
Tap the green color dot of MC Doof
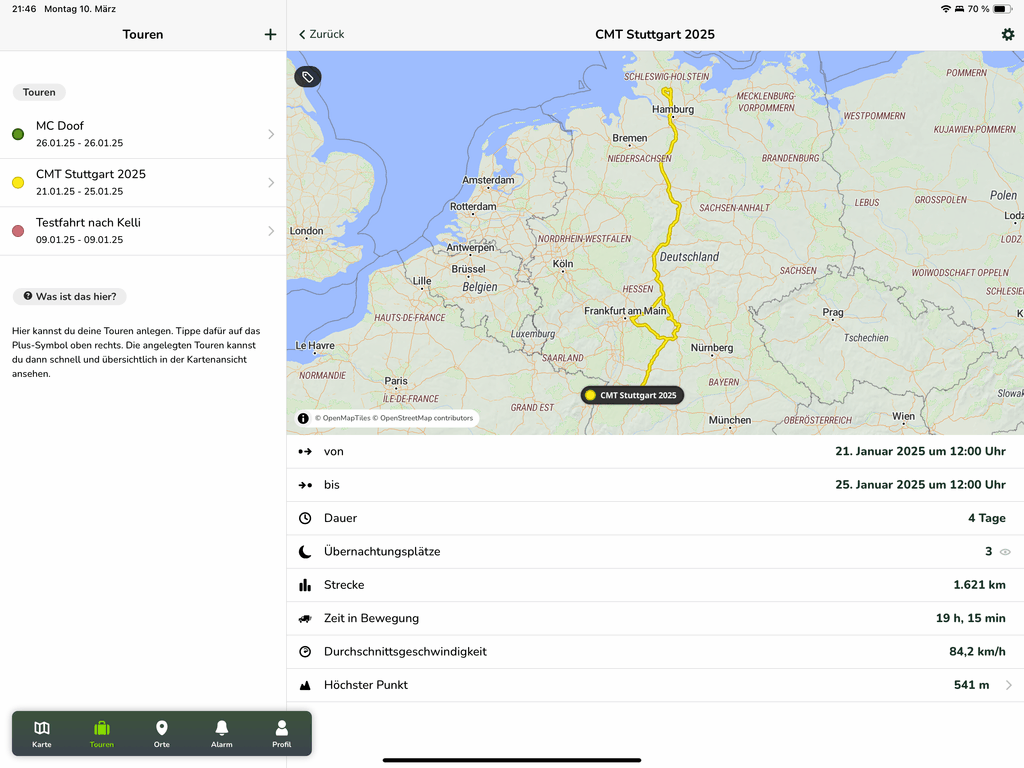(x=18, y=134)
